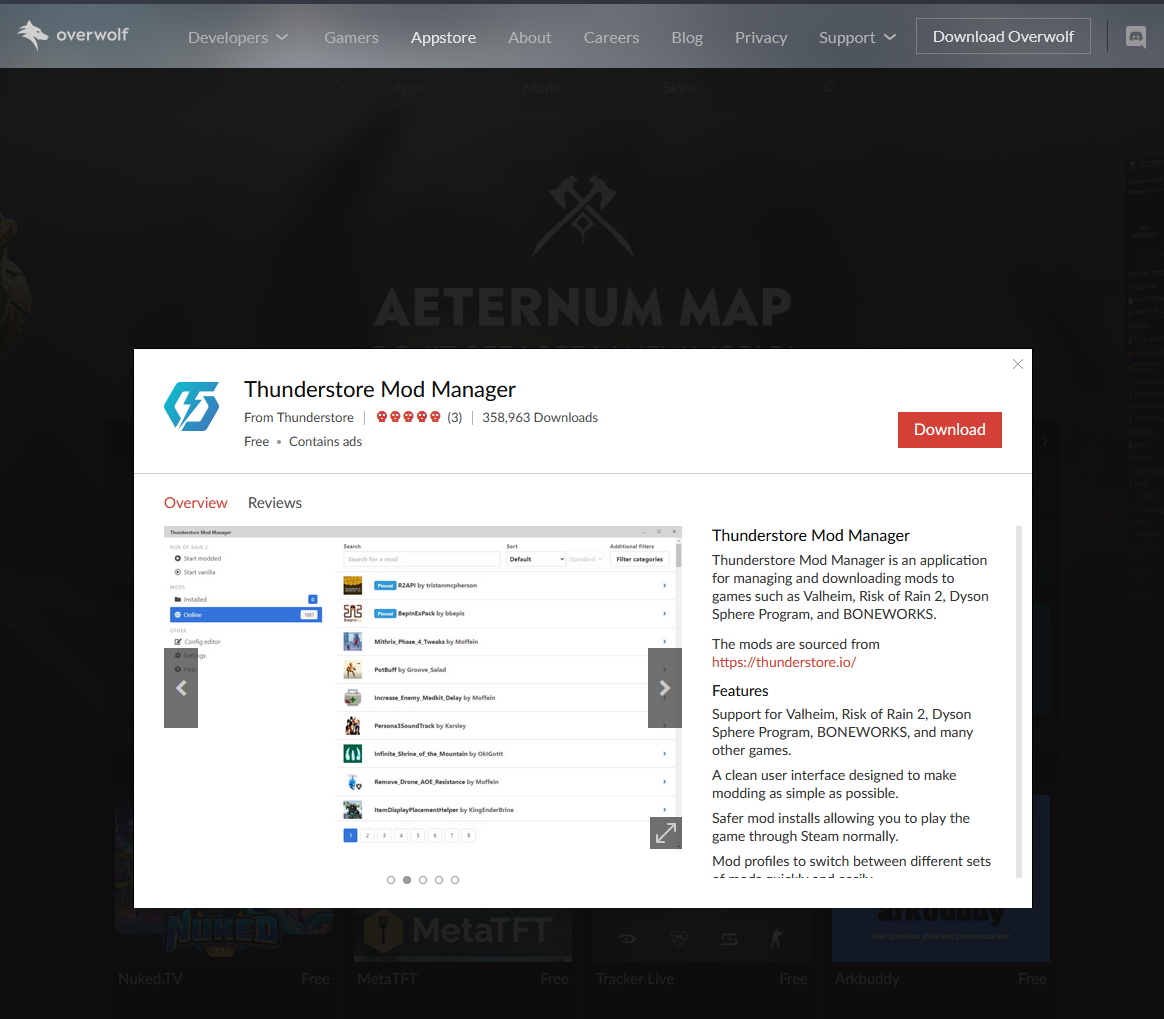Open the Gamers page

point(351,37)
